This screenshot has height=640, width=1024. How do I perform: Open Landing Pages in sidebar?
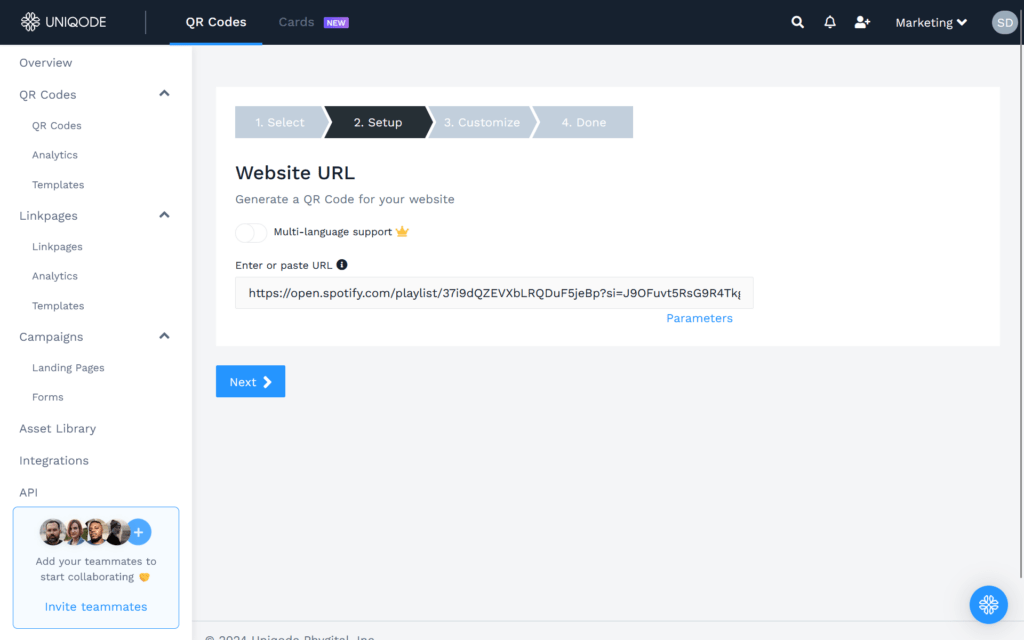69,368
